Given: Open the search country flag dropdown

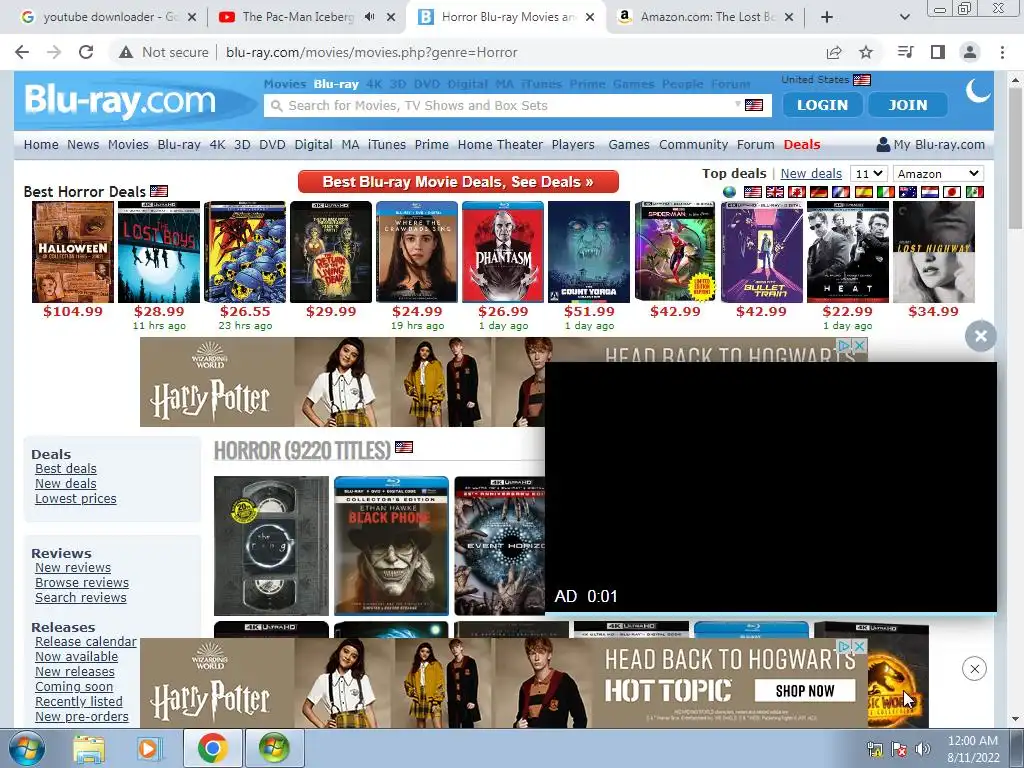Looking at the screenshot, I should click(750, 105).
